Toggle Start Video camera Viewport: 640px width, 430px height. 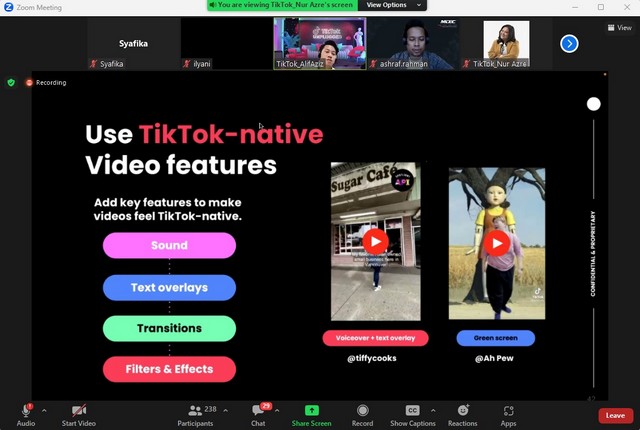click(x=78, y=410)
